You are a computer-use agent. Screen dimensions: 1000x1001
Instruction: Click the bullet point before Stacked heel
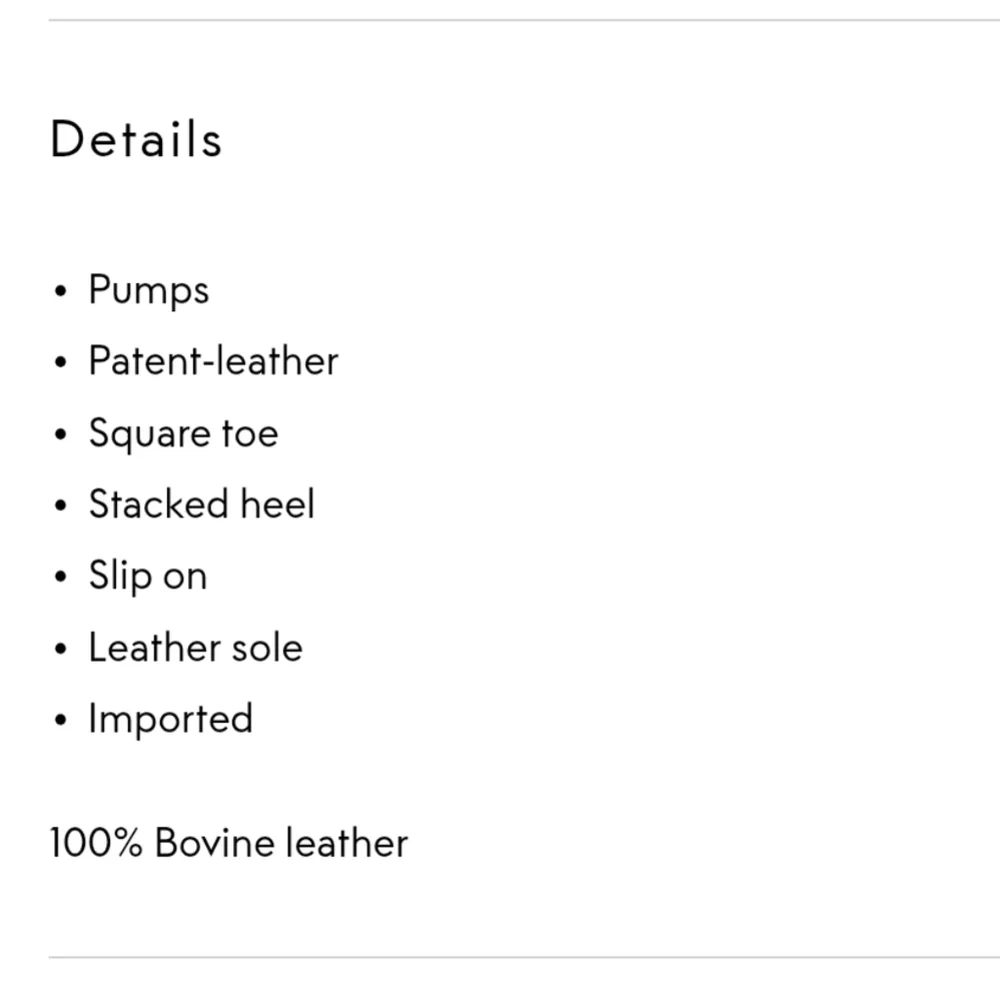click(61, 506)
